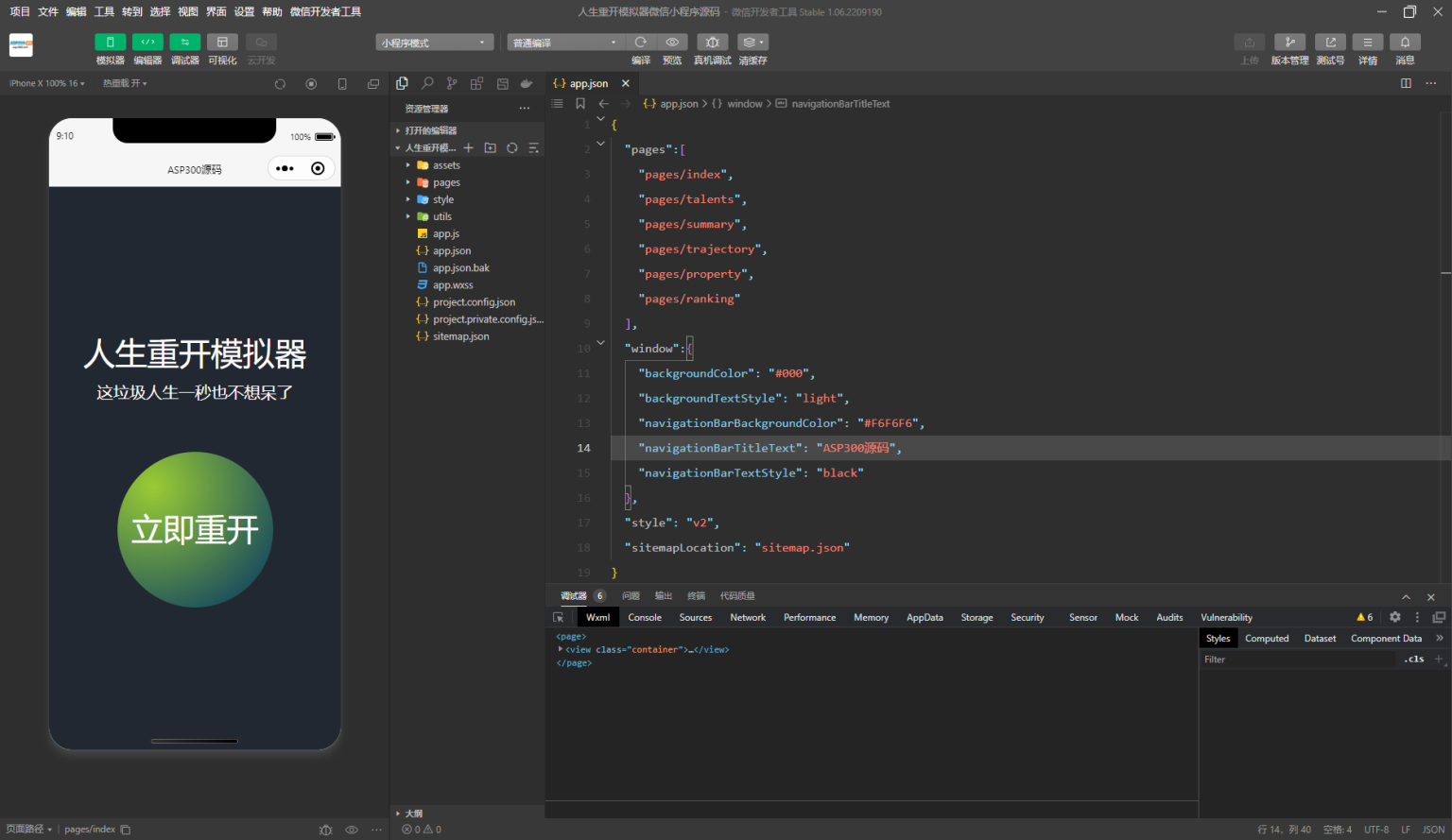The image size is (1452, 840).
Task: Click the element inspector picker icon
Action: 559,617
